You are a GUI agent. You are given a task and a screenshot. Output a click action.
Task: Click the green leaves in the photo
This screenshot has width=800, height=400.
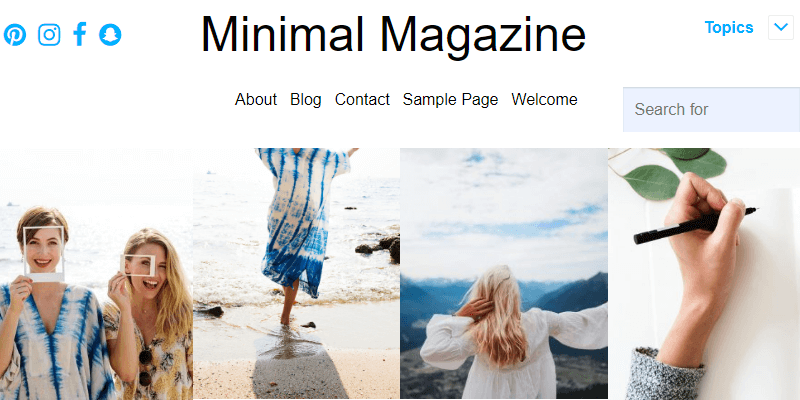tap(673, 173)
